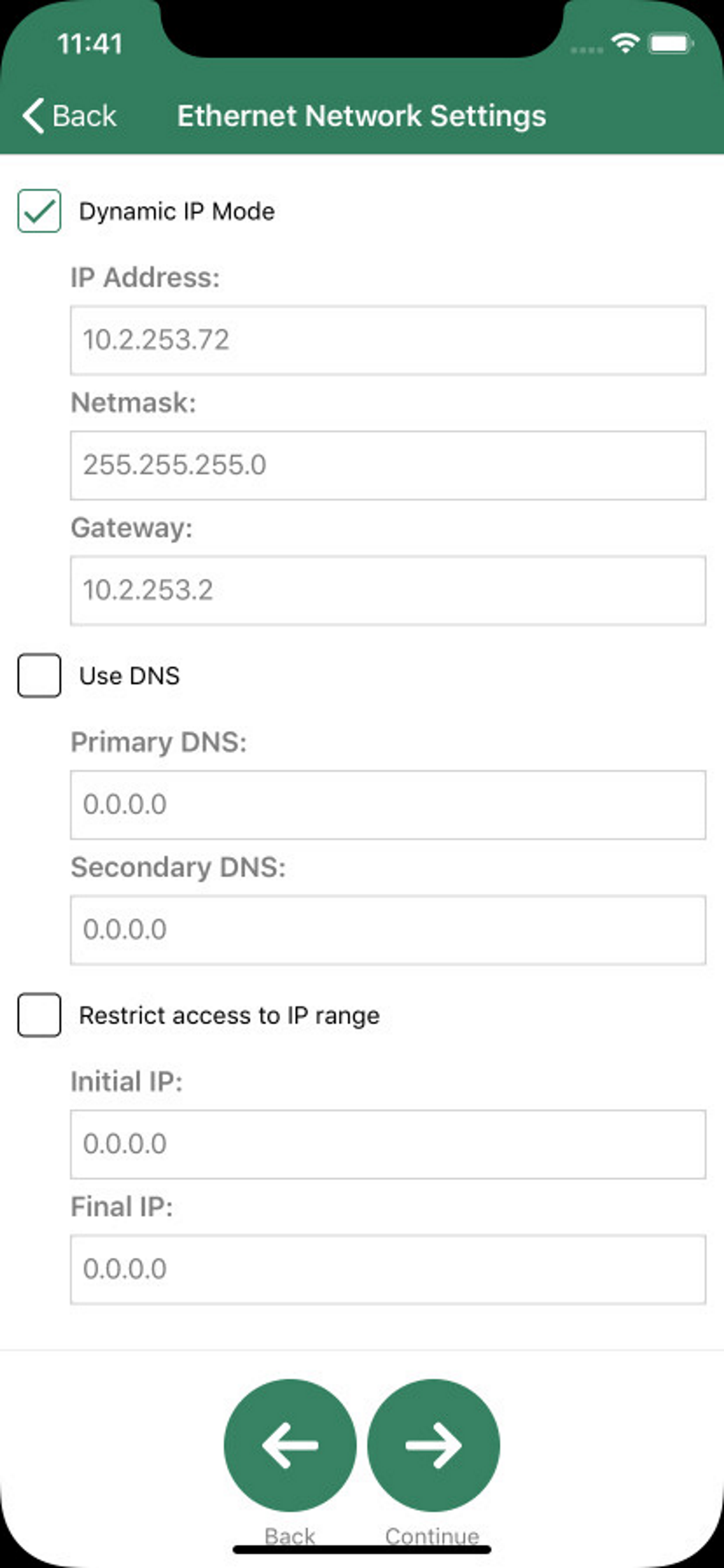724x1568 pixels.
Task: Tap the Ethernet Network Settings title
Action: 361,116
